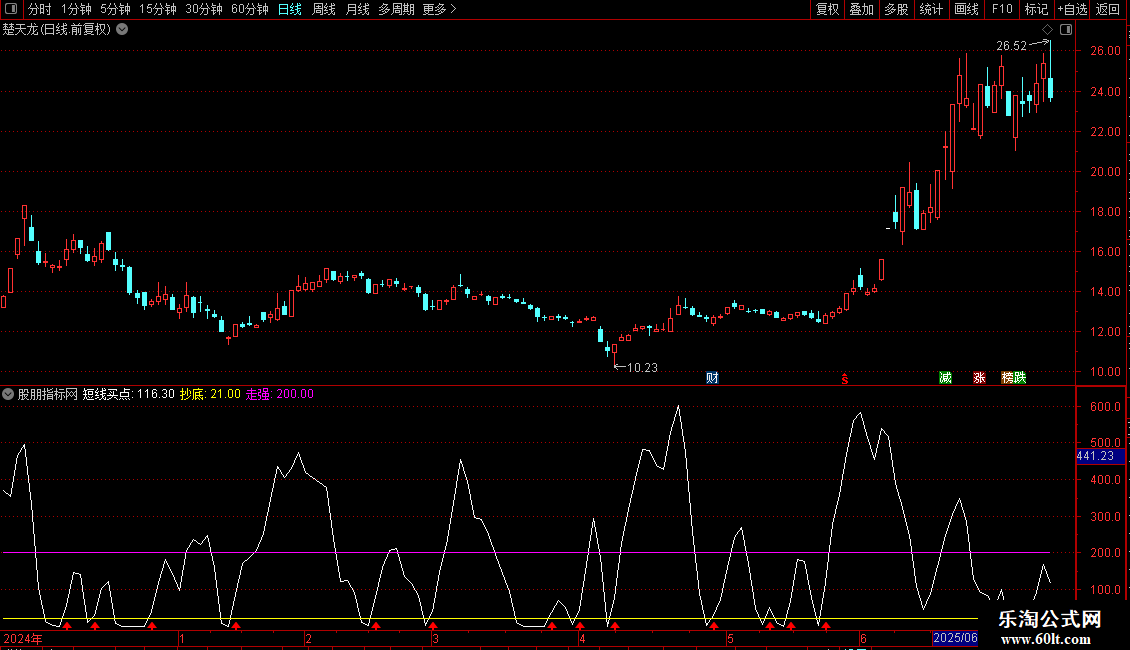
Task: Expand the 更多 periods menu
Action: point(439,9)
